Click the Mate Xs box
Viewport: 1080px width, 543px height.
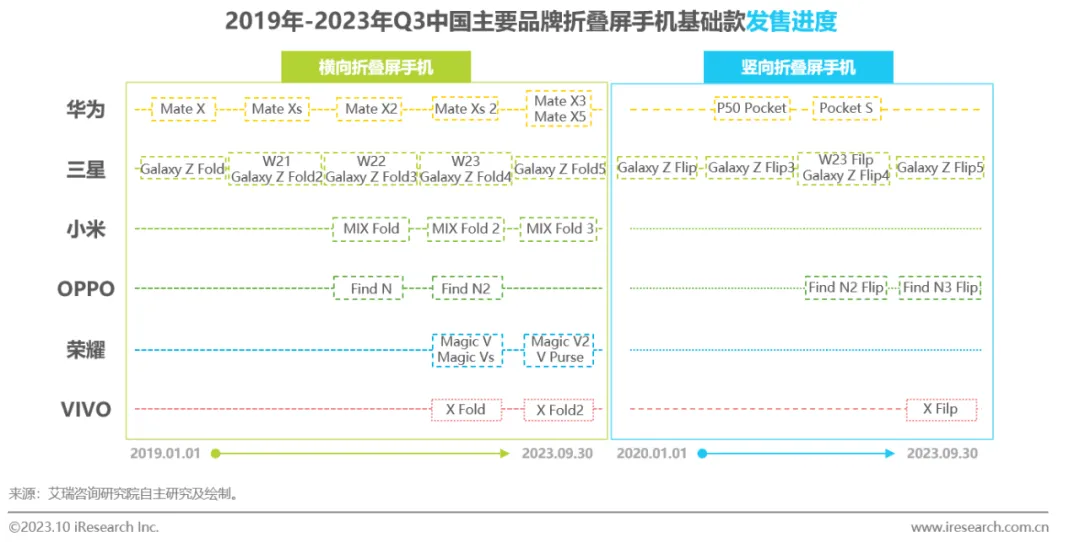pos(277,109)
